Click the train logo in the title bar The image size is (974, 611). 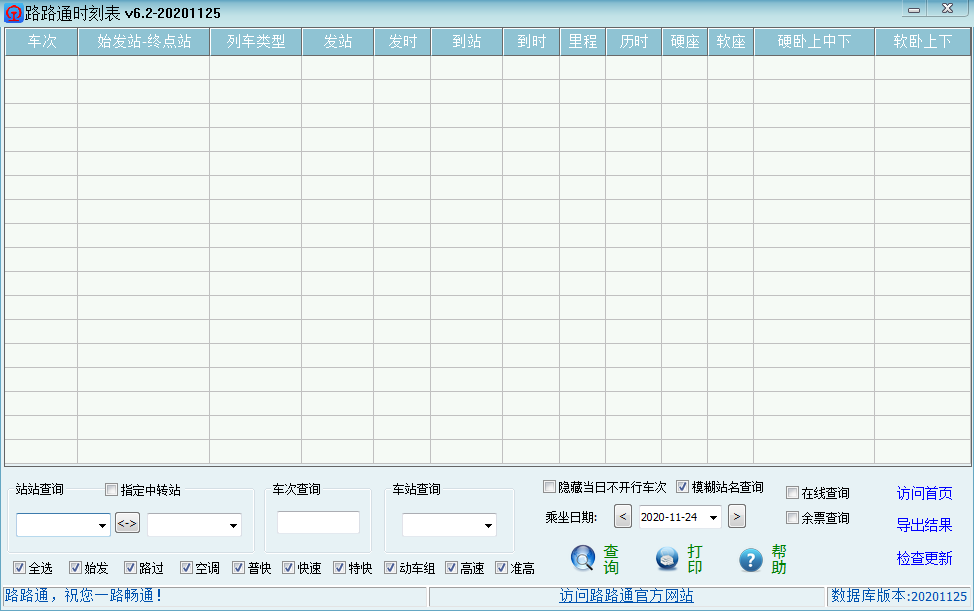pyautogui.click(x=14, y=11)
